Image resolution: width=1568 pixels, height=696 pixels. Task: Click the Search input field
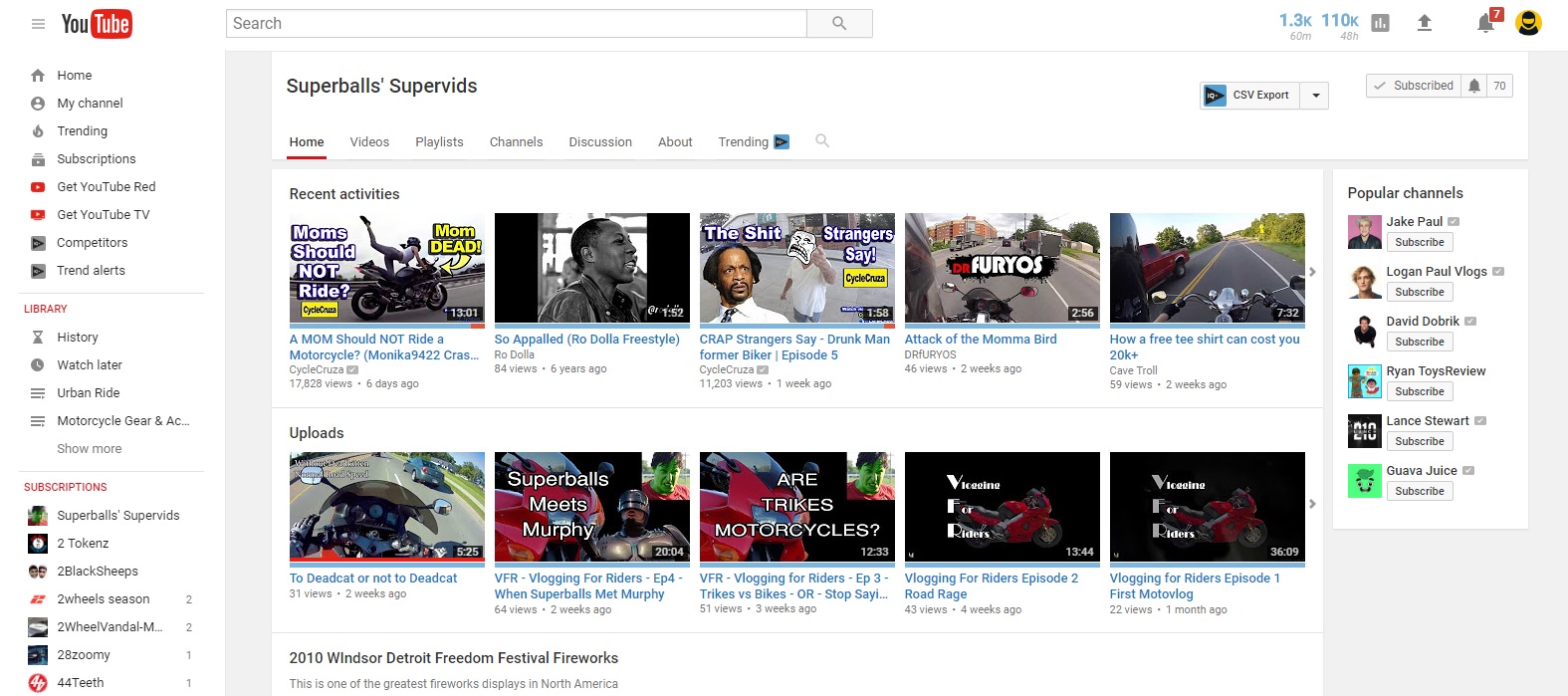pos(517,24)
